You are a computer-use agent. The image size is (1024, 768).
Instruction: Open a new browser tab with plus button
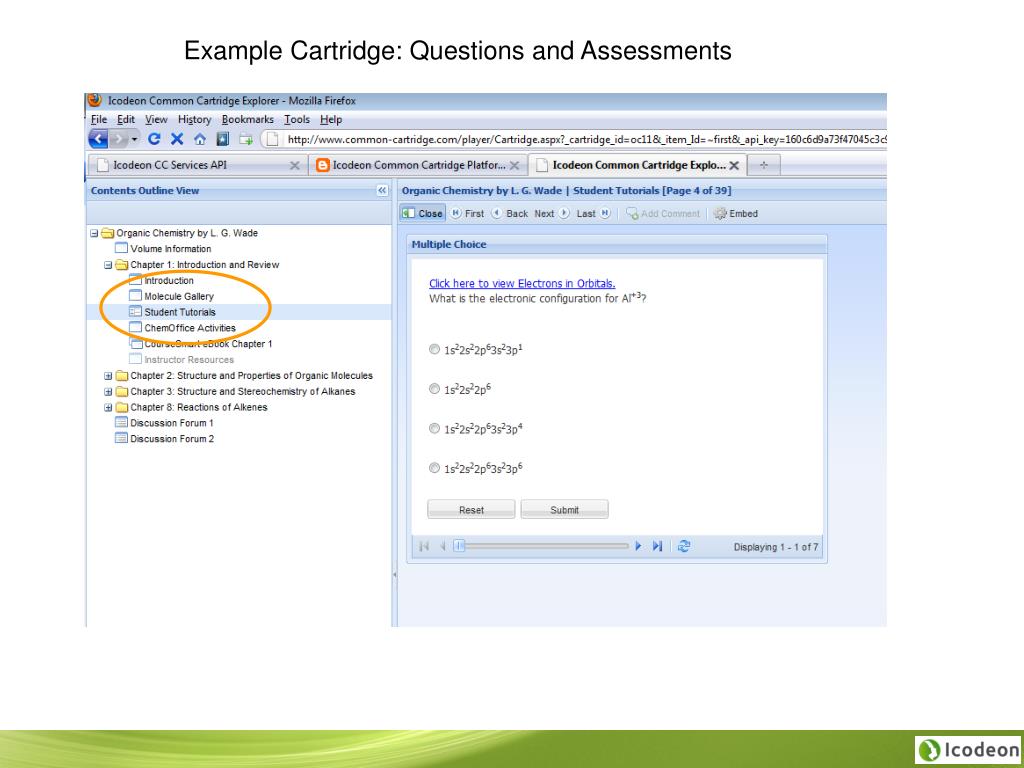[763, 165]
